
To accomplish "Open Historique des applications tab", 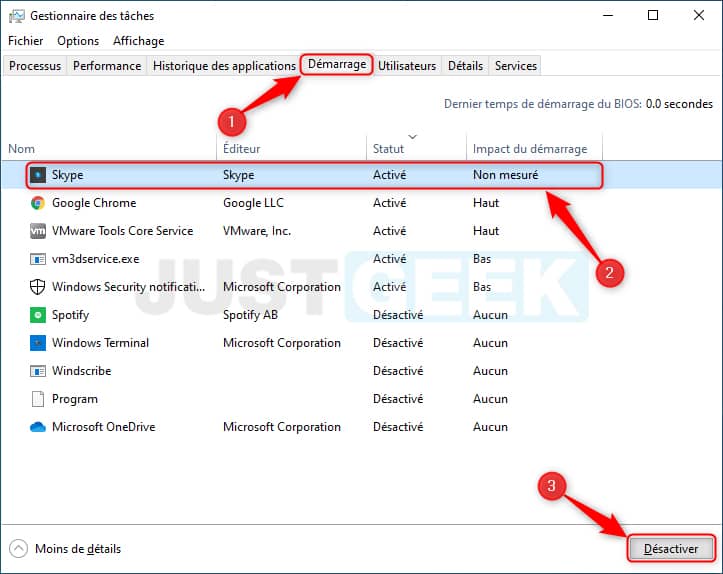I will coord(224,66).
